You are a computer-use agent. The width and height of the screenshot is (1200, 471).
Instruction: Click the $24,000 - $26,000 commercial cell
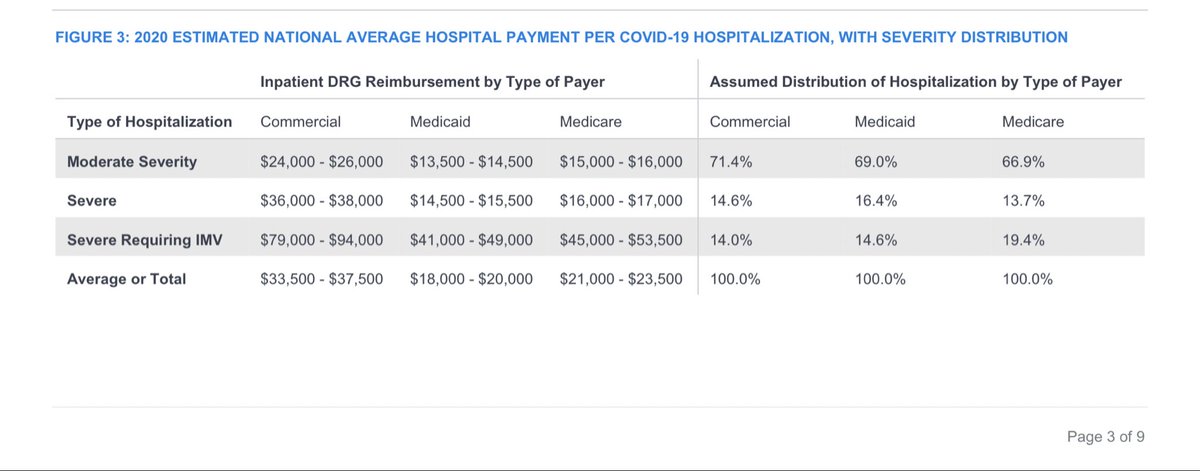point(321,161)
